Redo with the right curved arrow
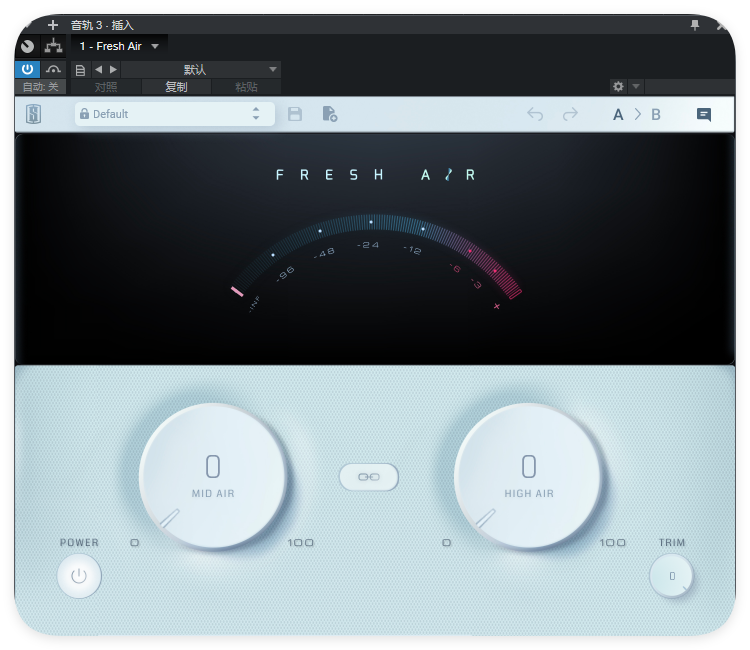The image size is (750, 650). pos(570,114)
